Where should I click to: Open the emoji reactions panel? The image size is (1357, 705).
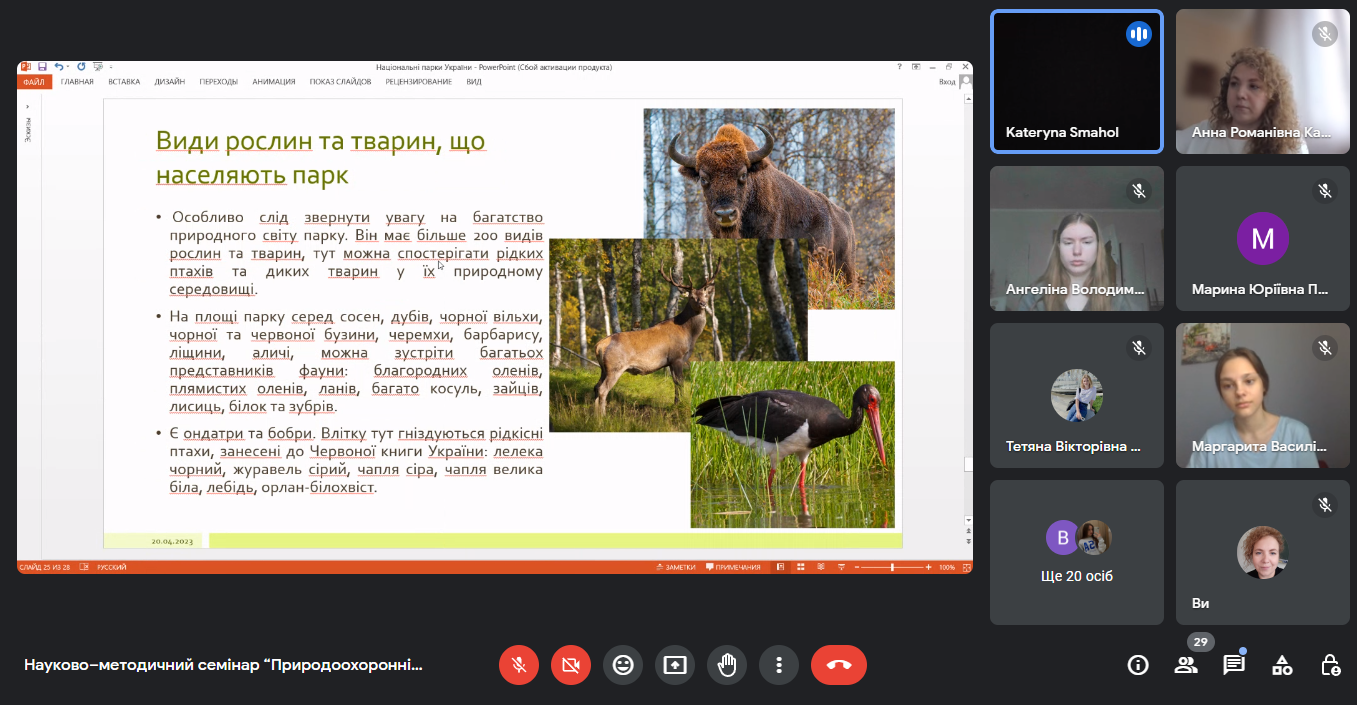click(623, 665)
